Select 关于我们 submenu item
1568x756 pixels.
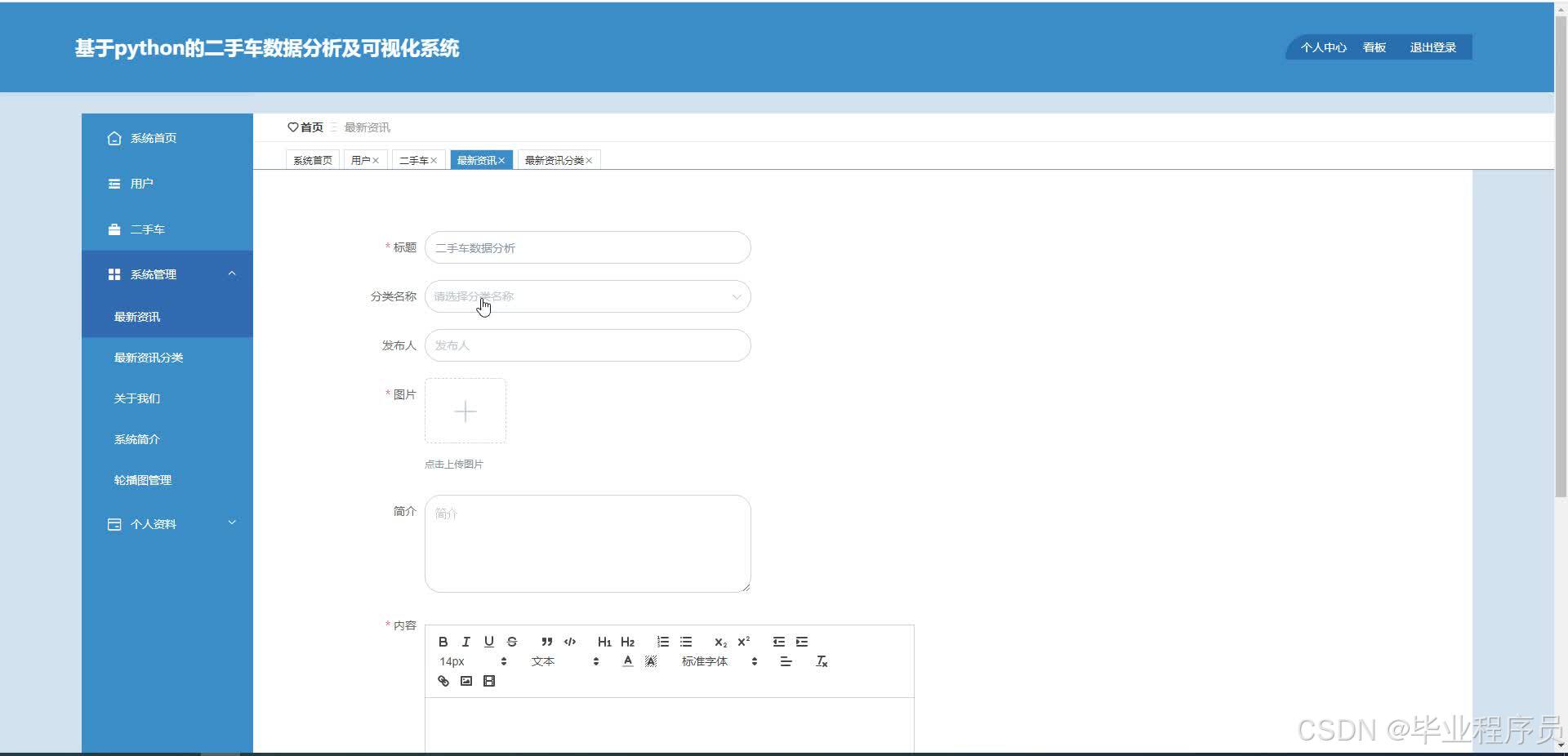pyautogui.click(x=167, y=398)
